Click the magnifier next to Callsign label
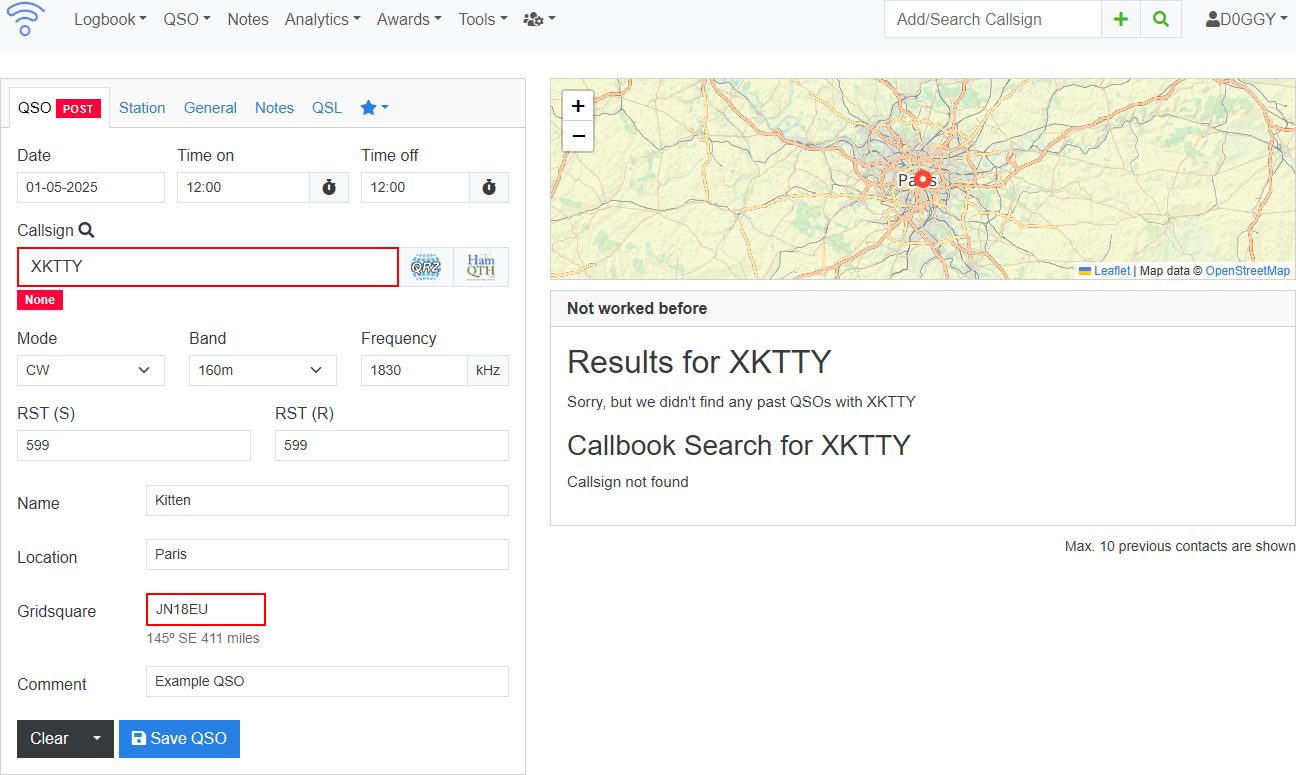1296x775 pixels. (87, 230)
